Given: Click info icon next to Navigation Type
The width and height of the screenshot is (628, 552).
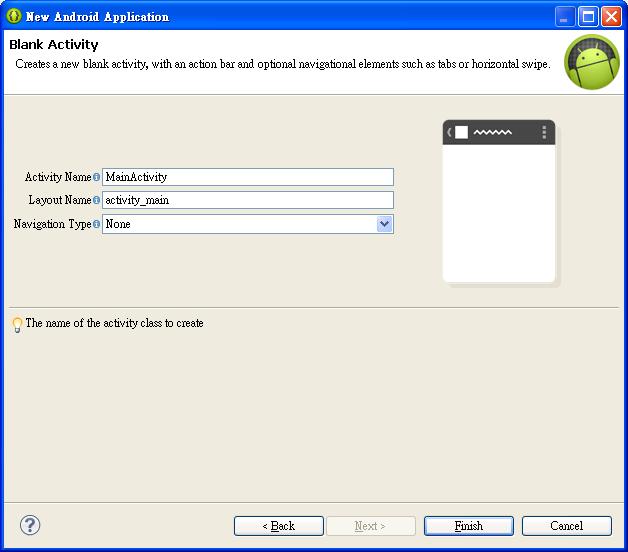Looking at the screenshot, I should click(97, 224).
